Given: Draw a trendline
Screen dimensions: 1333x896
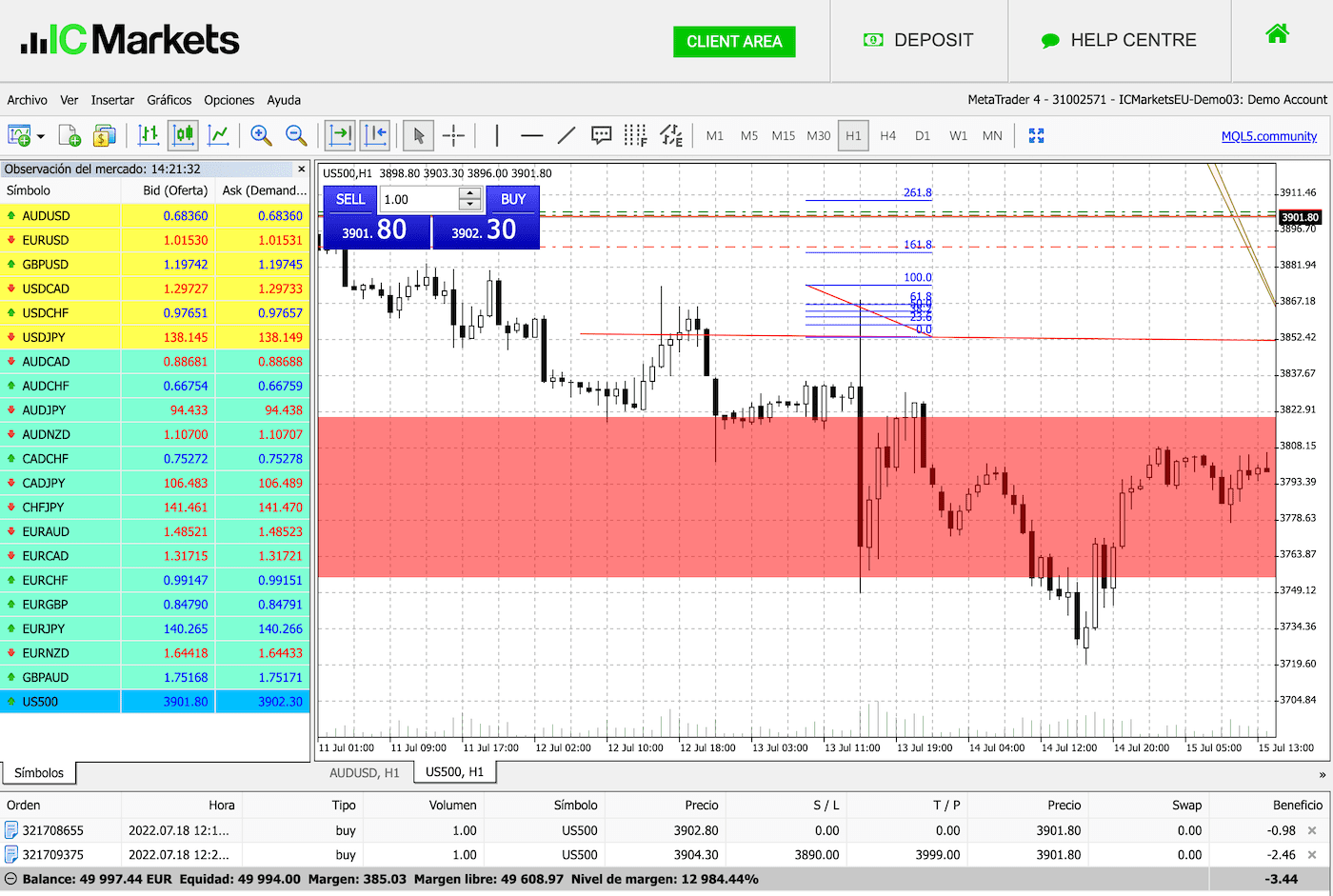Looking at the screenshot, I should [x=567, y=135].
